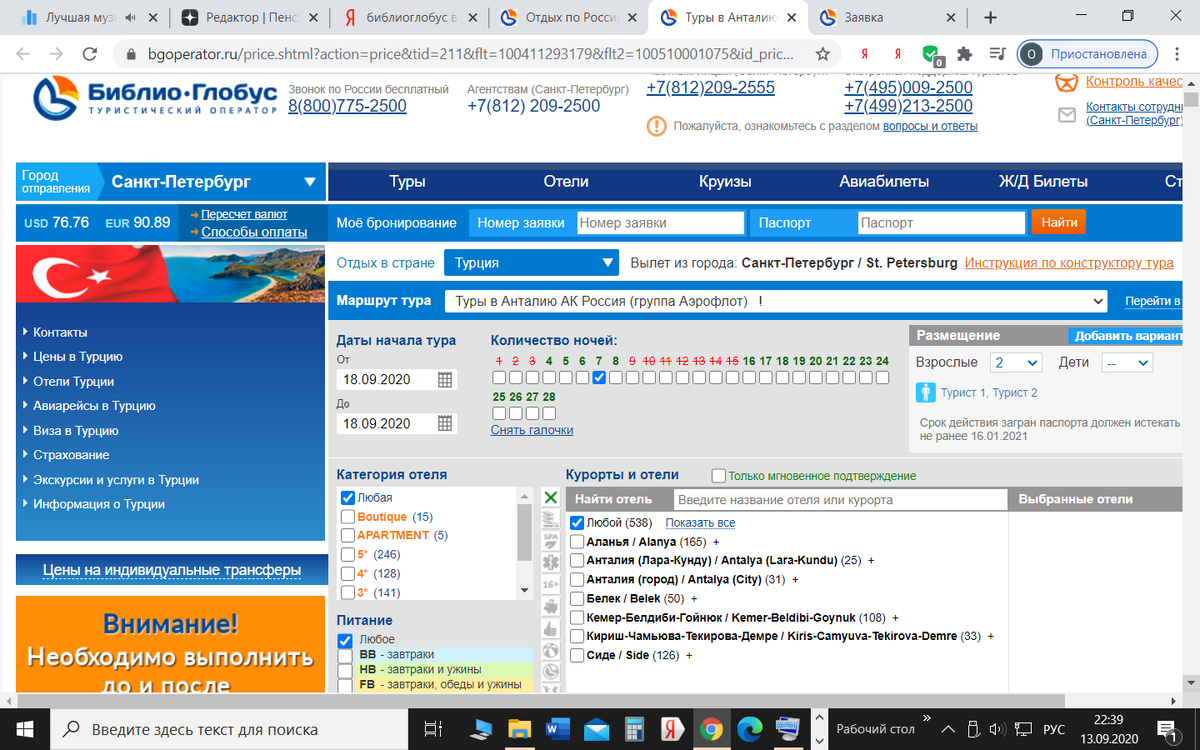
Task: Click green shield extension icon
Action: (x=931, y=54)
